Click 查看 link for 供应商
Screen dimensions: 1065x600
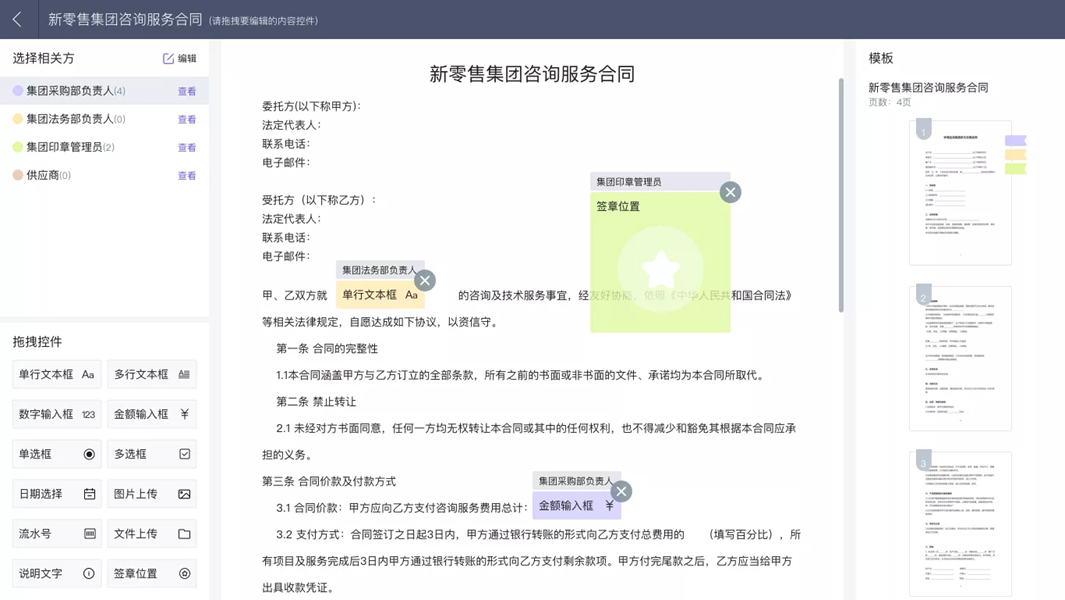coord(187,175)
